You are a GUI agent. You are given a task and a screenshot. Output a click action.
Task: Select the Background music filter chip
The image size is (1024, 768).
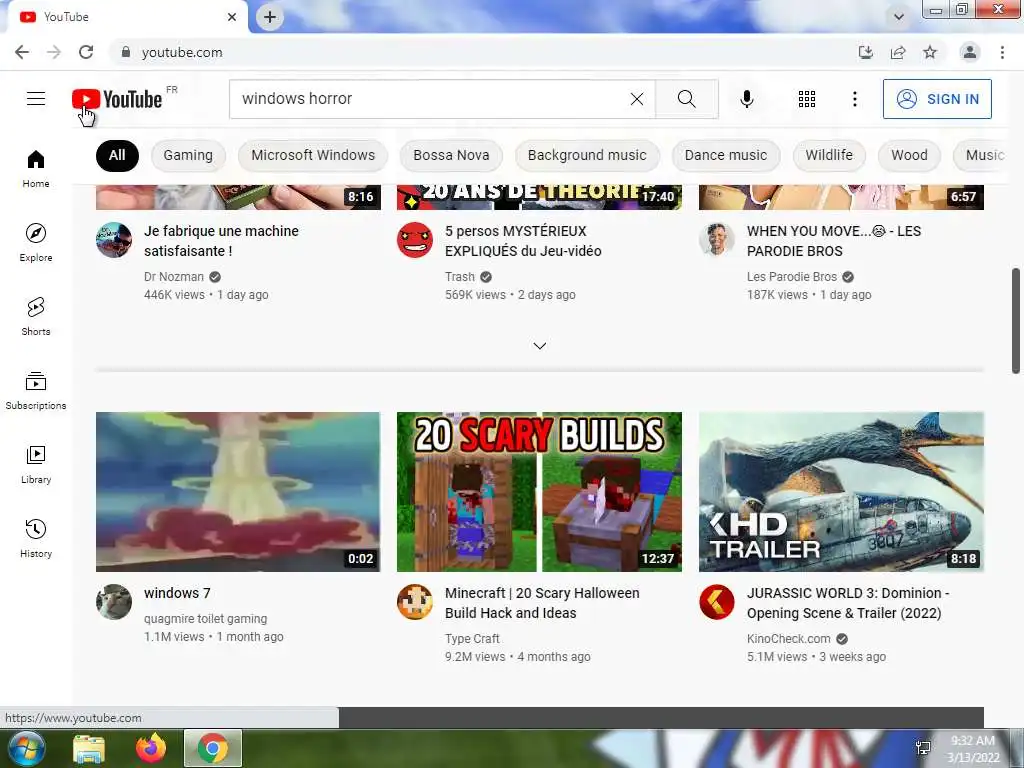587,155
